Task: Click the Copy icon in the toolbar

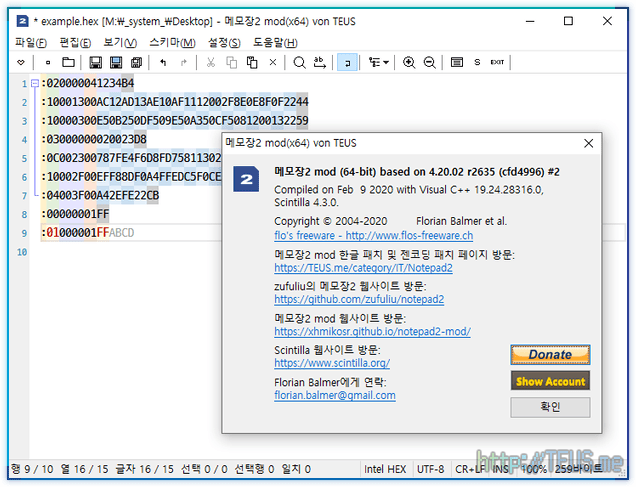Action: click(231, 62)
